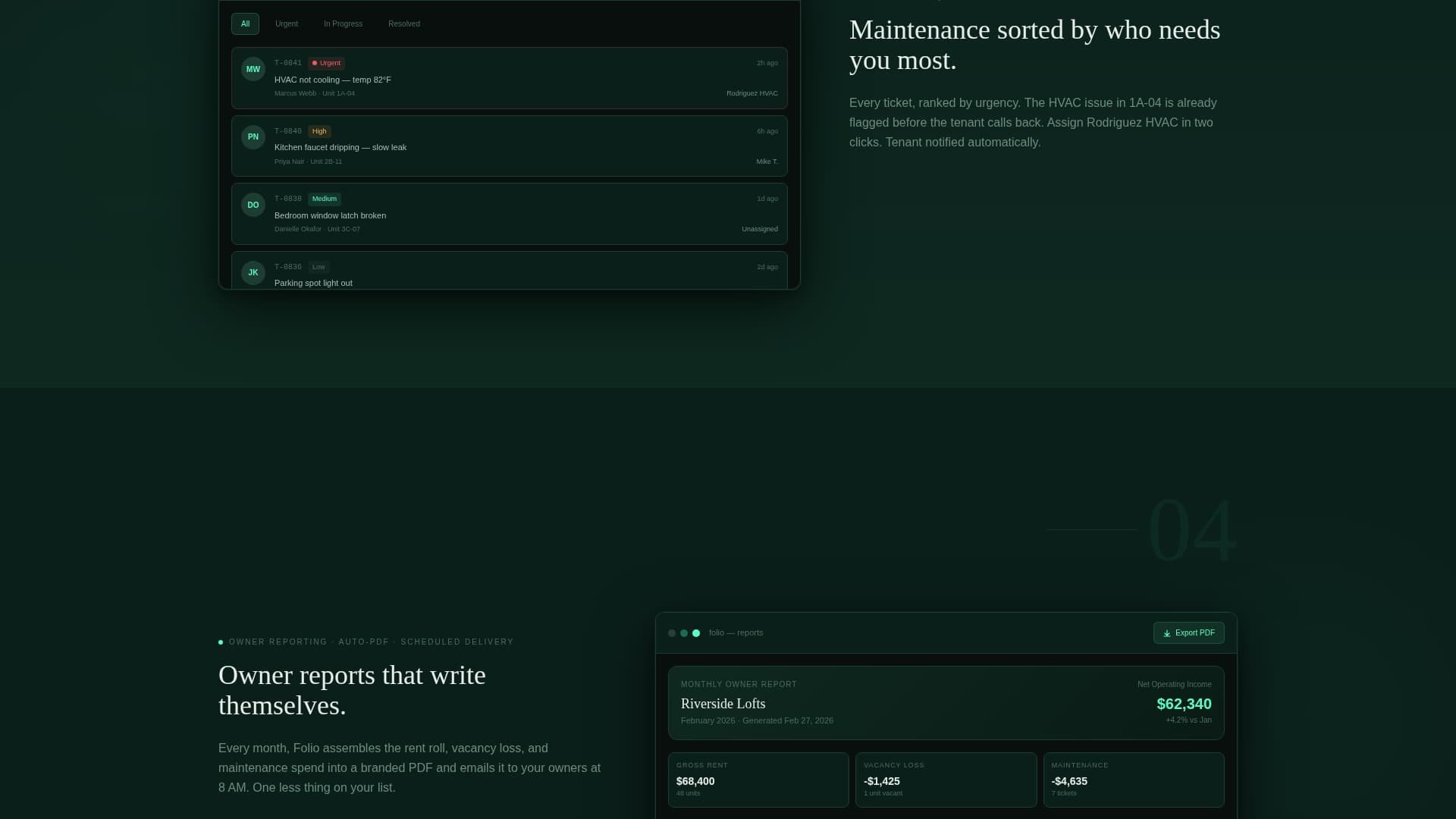Click the PN avatar for Priya Nair
This screenshot has height=819, width=1456.
tap(253, 137)
